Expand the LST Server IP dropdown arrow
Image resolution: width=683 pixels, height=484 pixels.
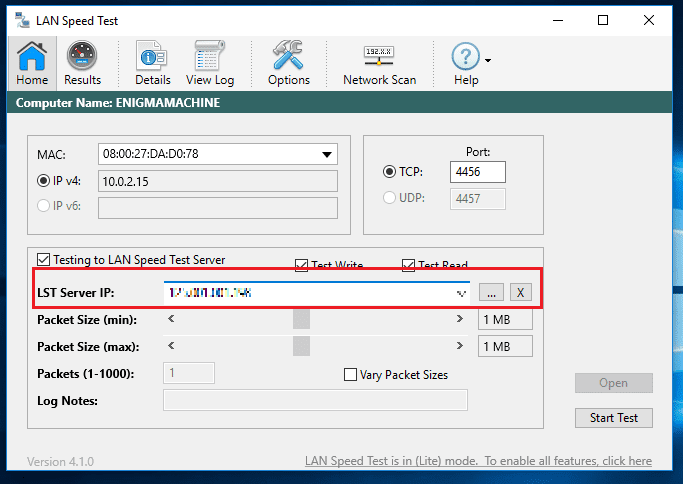(461, 293)
